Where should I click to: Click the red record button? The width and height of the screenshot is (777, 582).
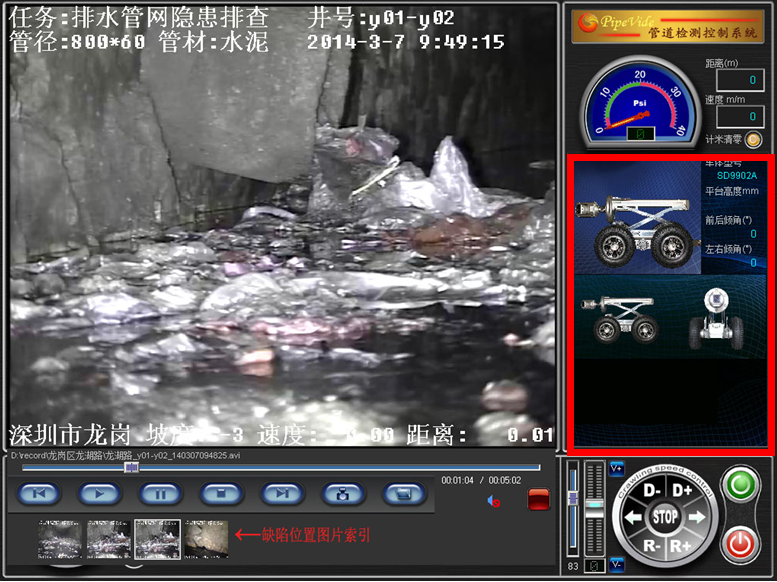click(x=539, y=499)
